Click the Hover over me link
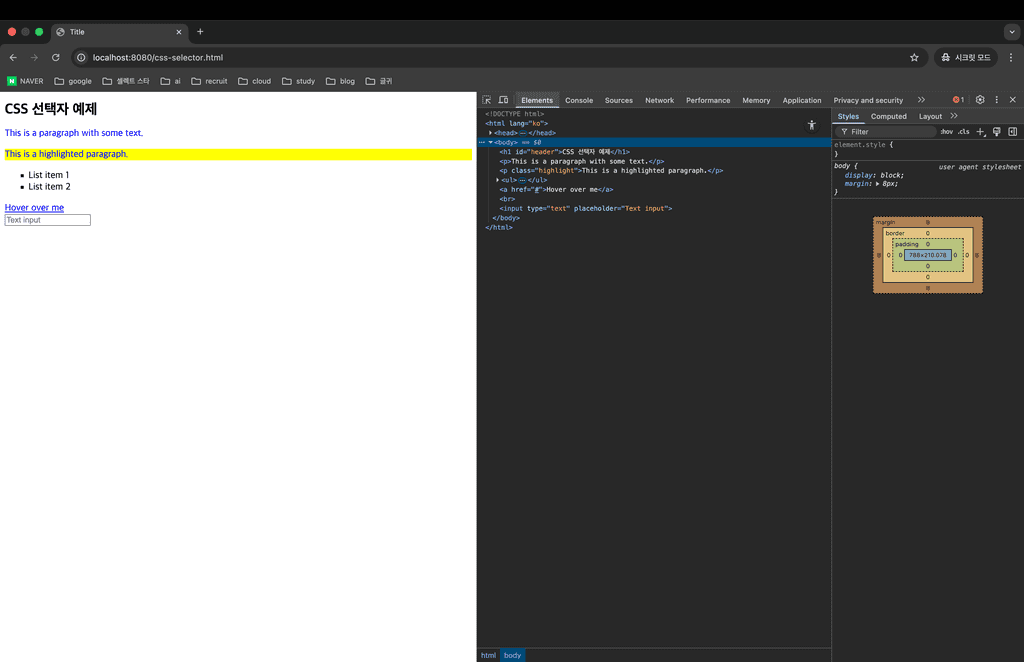 point(34,208)
